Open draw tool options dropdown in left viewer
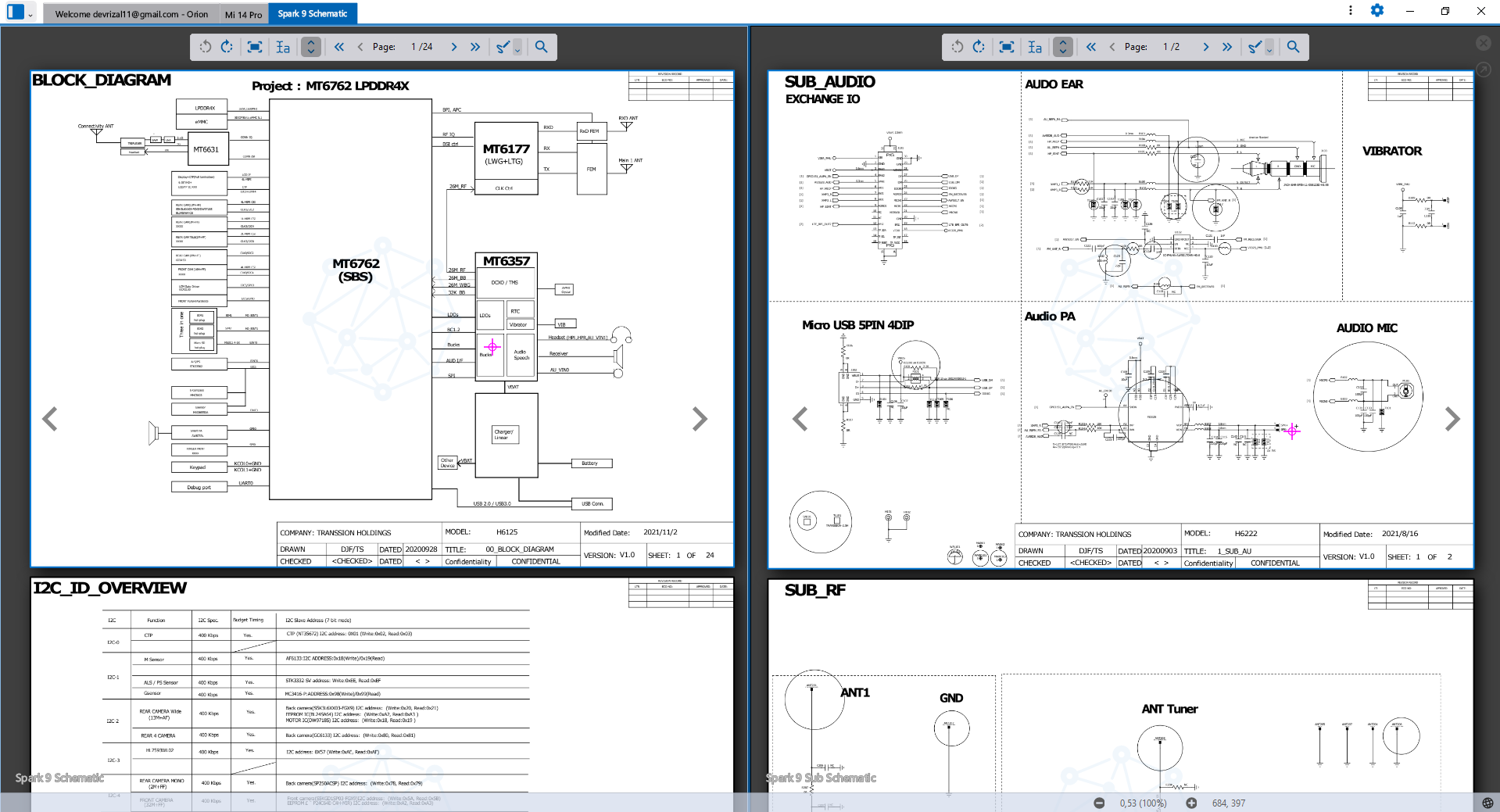The image size is (1500, 812). (x=517, y=48)
